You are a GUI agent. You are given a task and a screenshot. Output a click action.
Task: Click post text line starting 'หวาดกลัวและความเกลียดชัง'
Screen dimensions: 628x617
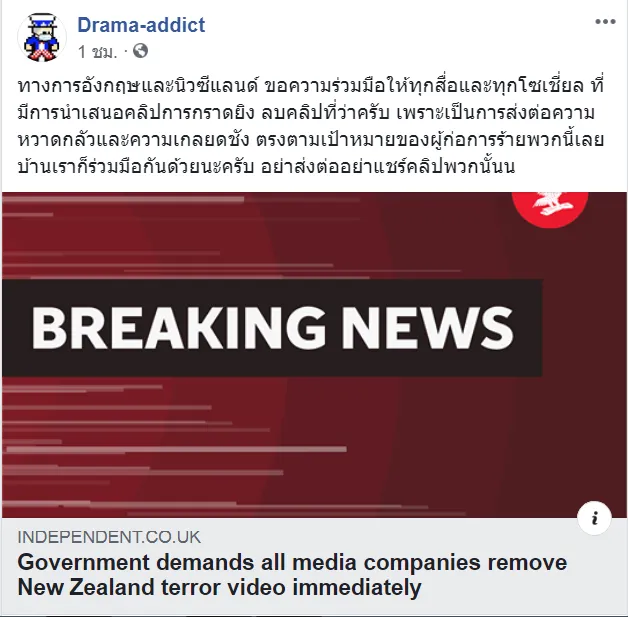[311, 140]
